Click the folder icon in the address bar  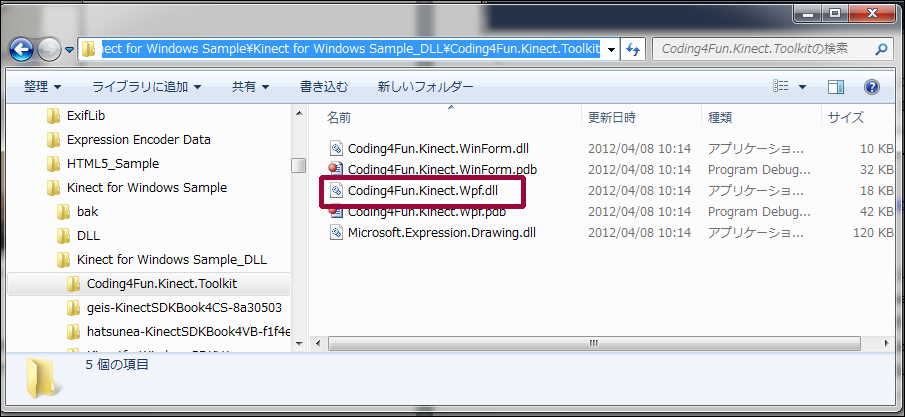pos(88,49)
